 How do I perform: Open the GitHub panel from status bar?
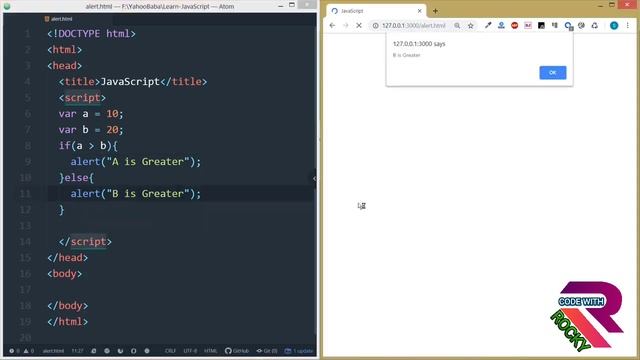(237, 351)
